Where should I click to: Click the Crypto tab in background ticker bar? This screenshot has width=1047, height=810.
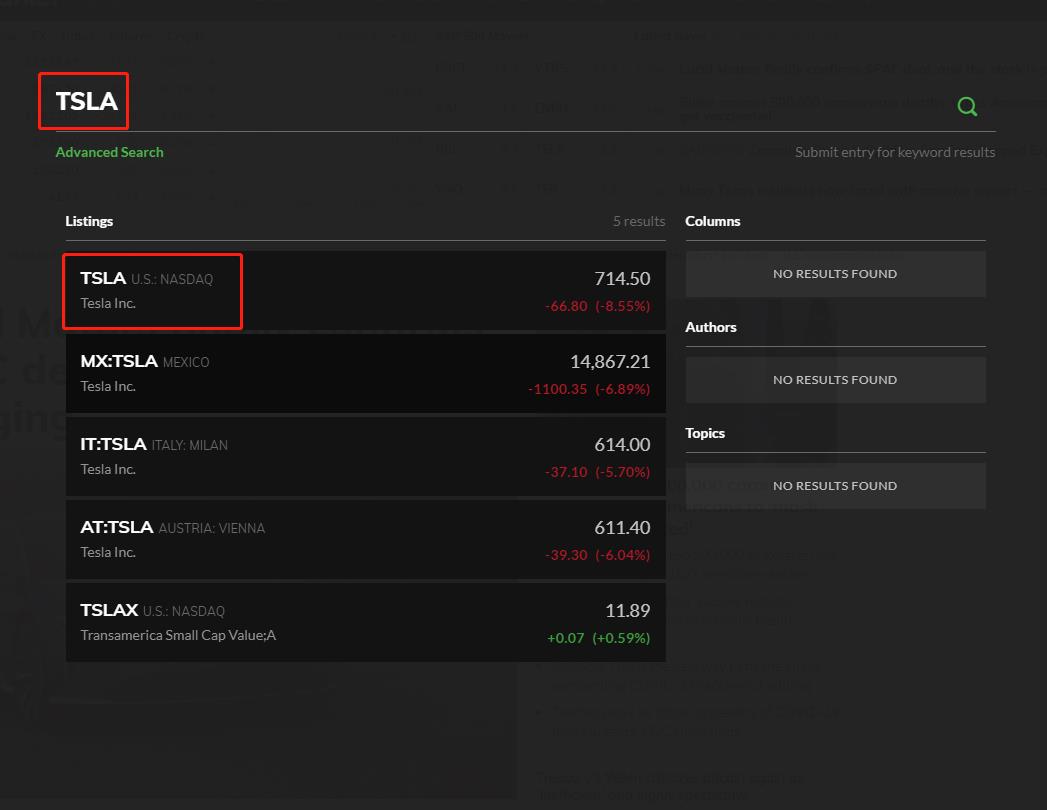tap(185, 36)
